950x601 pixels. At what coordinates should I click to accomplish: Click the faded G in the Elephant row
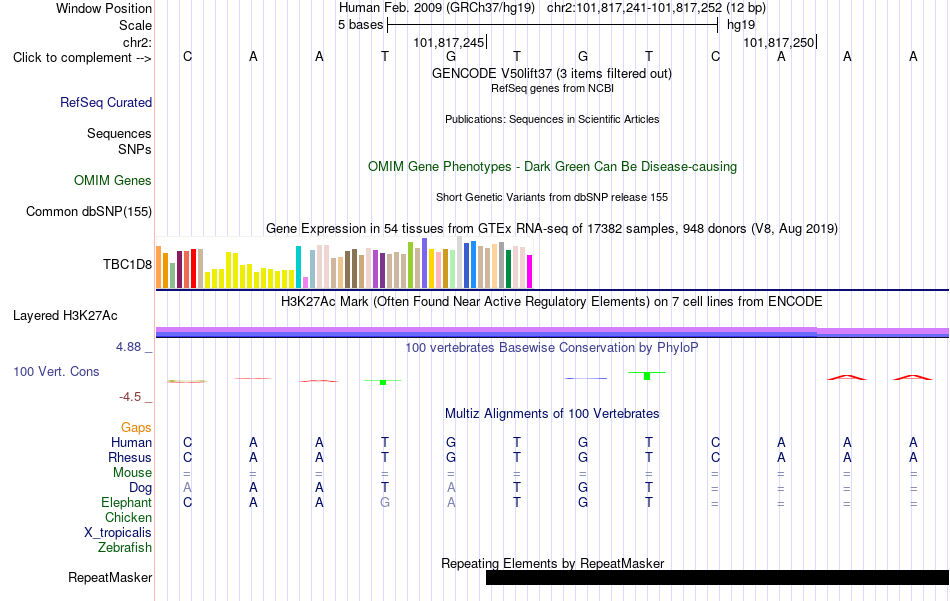coord(385,502)
